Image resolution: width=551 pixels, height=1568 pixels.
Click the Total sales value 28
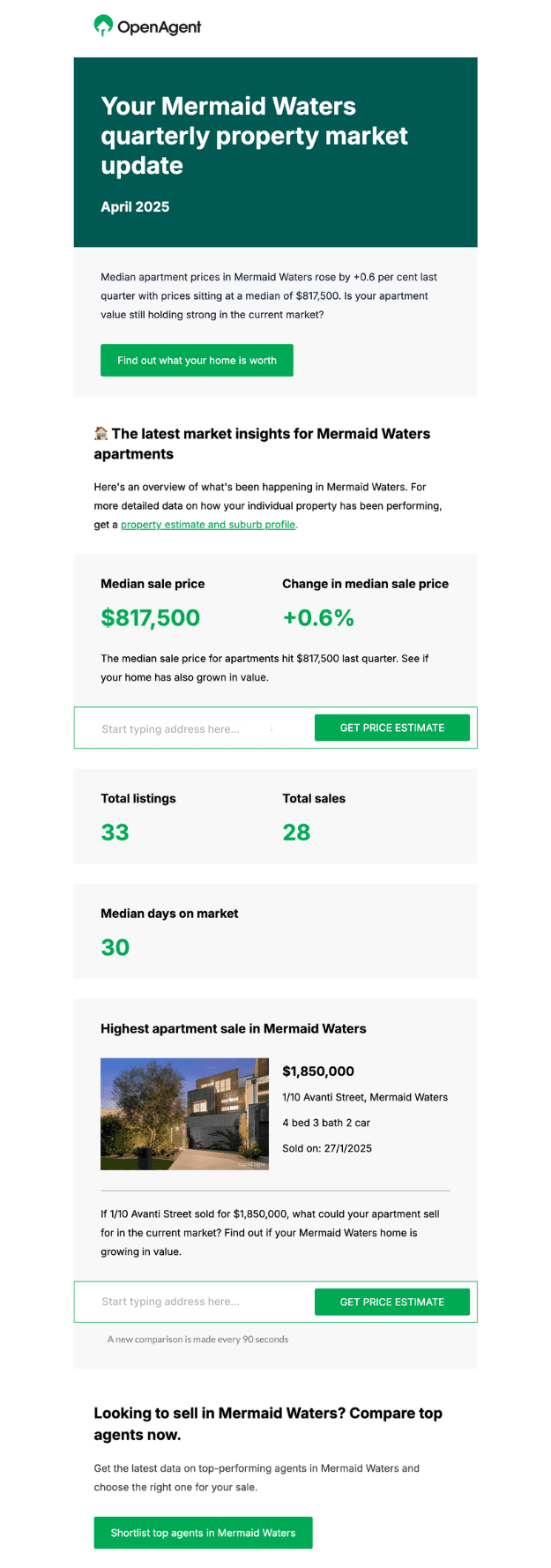296,833
